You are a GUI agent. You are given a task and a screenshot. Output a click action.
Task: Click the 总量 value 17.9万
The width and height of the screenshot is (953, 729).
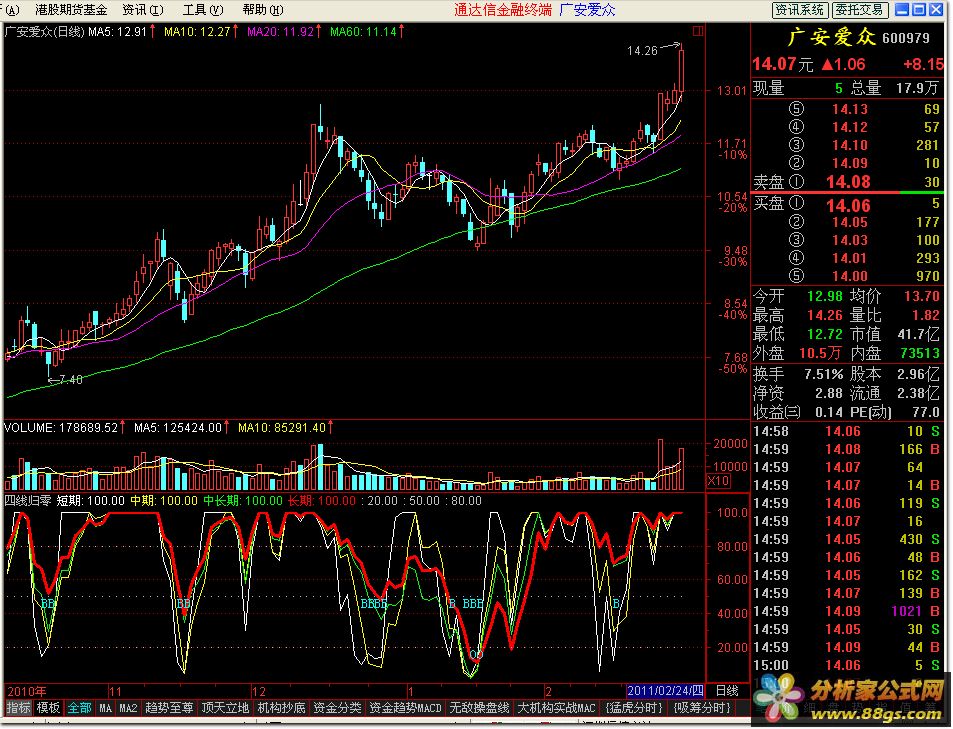pyautogui.click(x=917, y=88)
